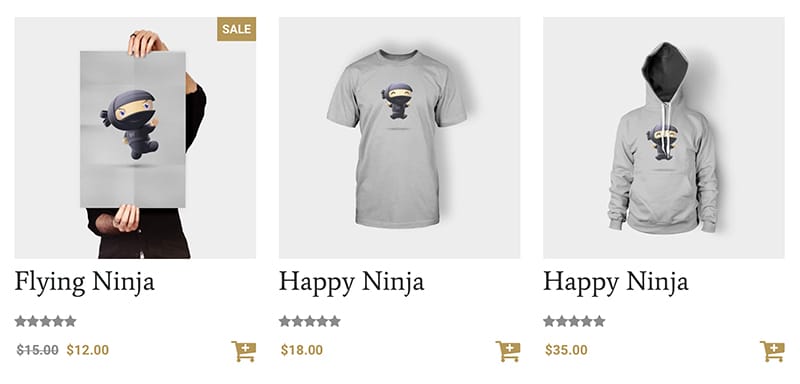Open the Happy Ninja t-shirt title link
The image size is (800, 384).
click(x=352, y=283)
